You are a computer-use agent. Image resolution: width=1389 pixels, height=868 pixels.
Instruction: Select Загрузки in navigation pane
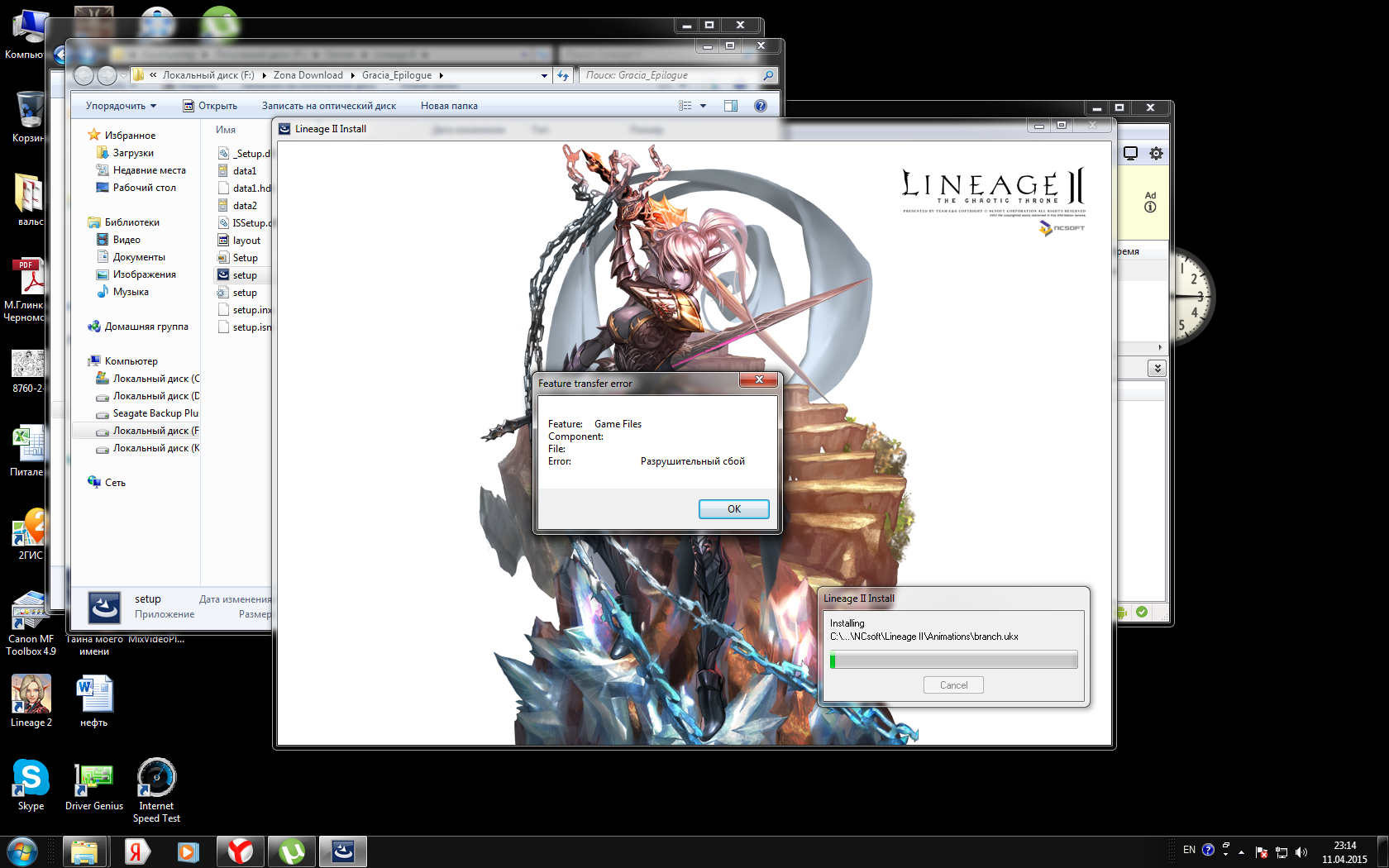tap(133, 153)
